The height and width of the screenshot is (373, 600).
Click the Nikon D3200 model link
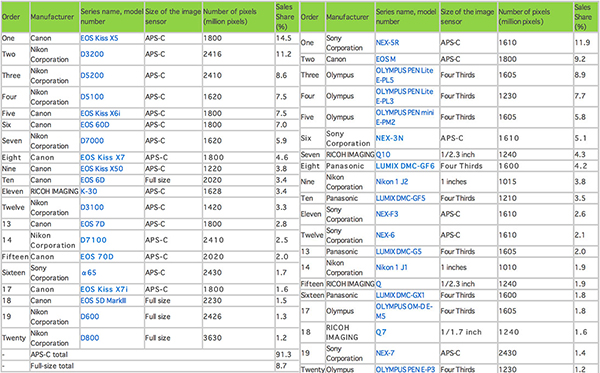92,54
